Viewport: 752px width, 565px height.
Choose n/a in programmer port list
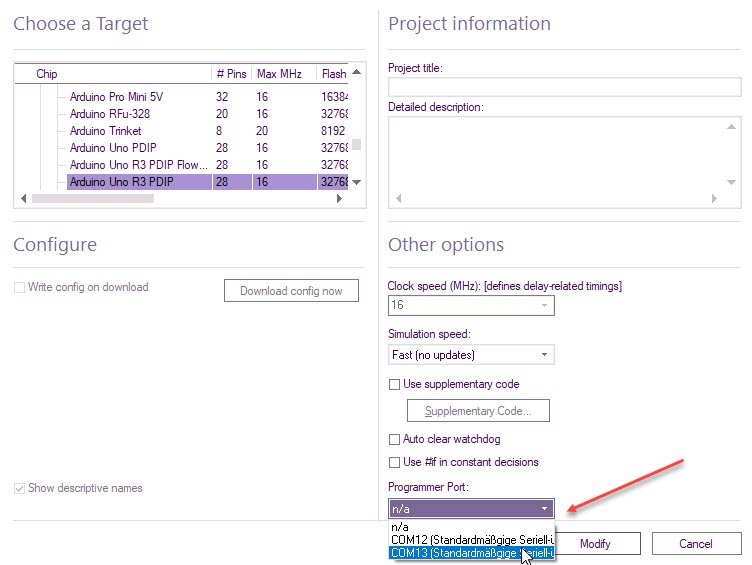coord(472,527)
